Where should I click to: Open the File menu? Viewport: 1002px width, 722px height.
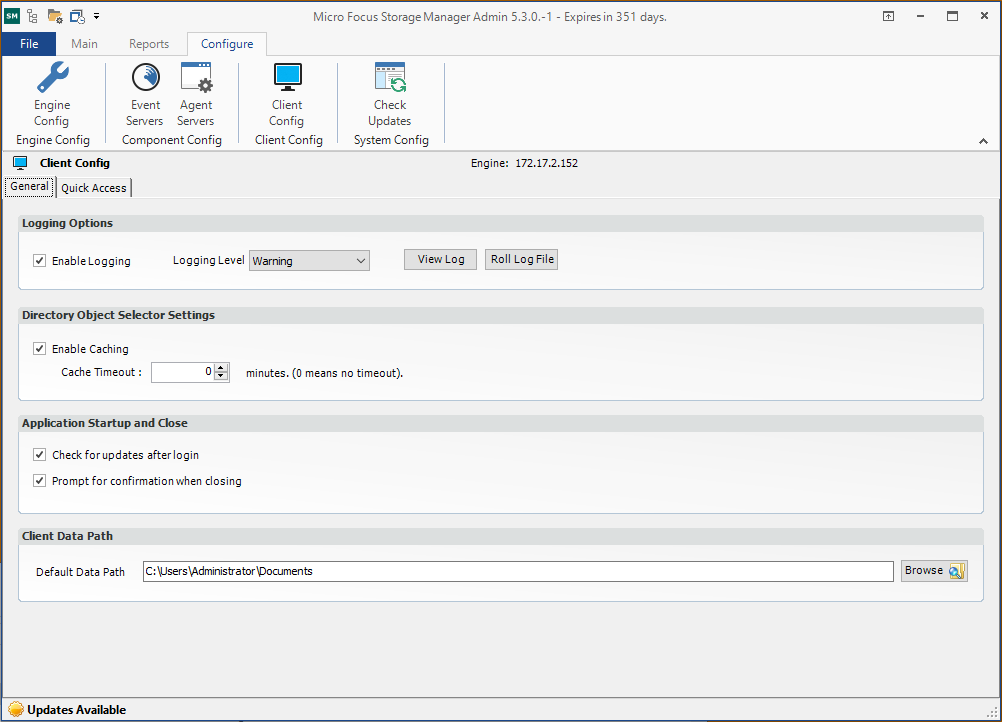pyautogui.click(x=29, y=43)
